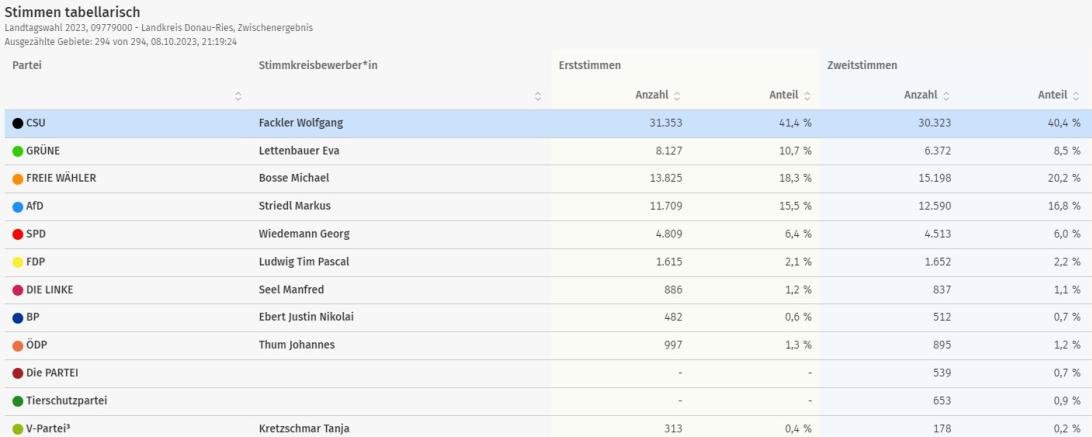Click candidate Seel Manfred
This screenshot has width=1092, height=437.
click(291, 290)
